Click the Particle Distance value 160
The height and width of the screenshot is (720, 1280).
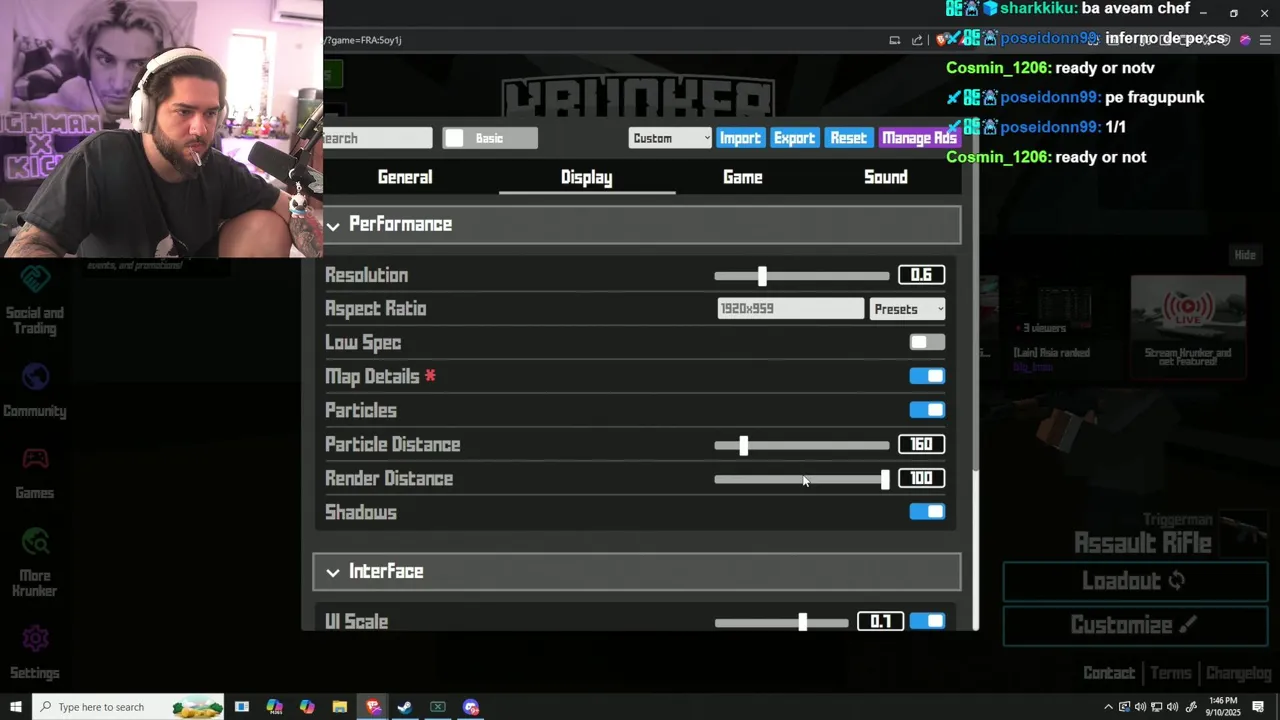921,445
